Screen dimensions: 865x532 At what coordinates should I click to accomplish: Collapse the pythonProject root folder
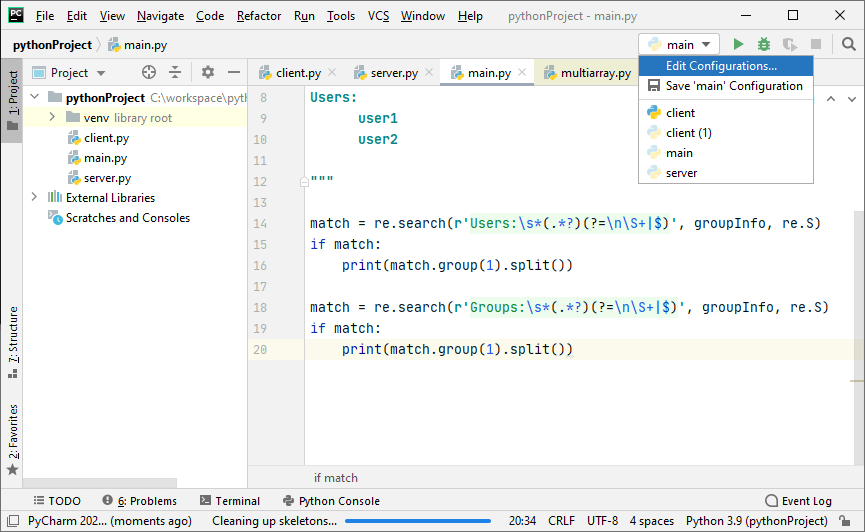click(x=35, y=97)
